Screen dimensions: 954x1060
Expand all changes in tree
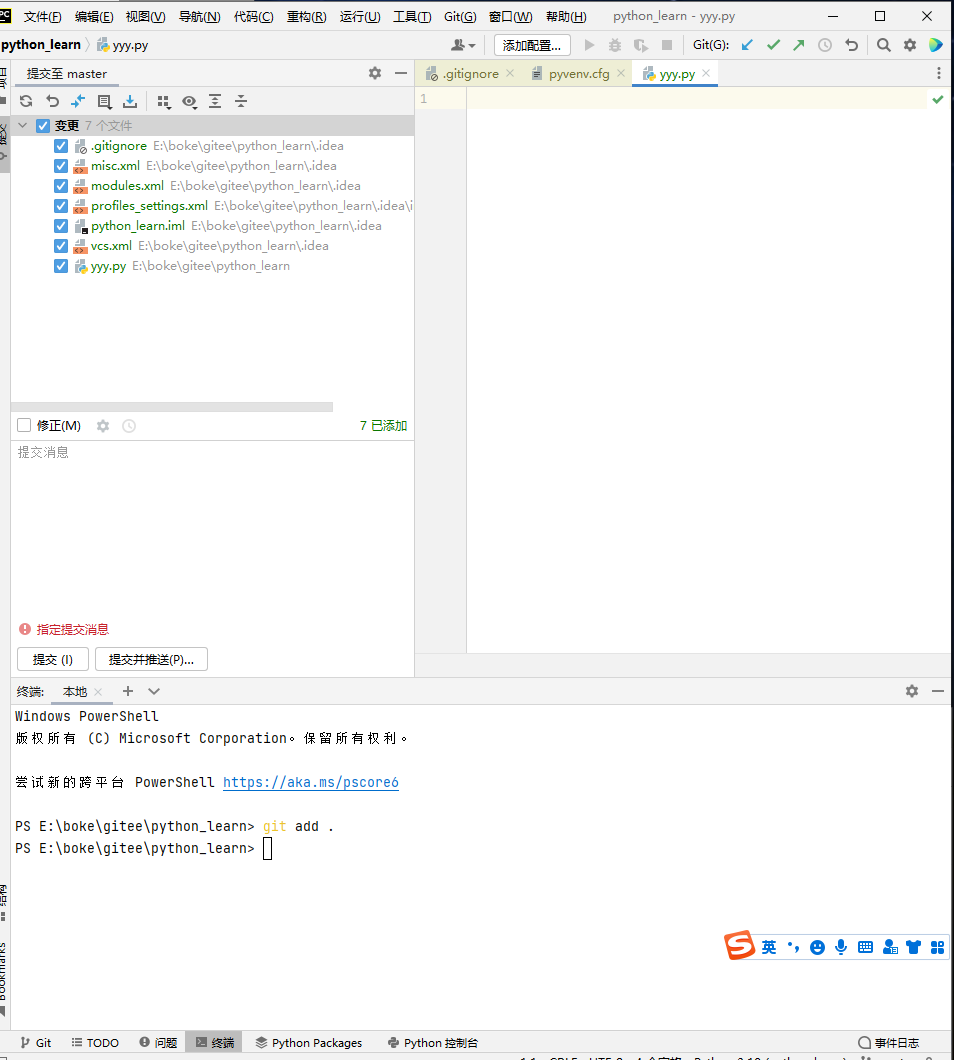[x=215, y=101]
